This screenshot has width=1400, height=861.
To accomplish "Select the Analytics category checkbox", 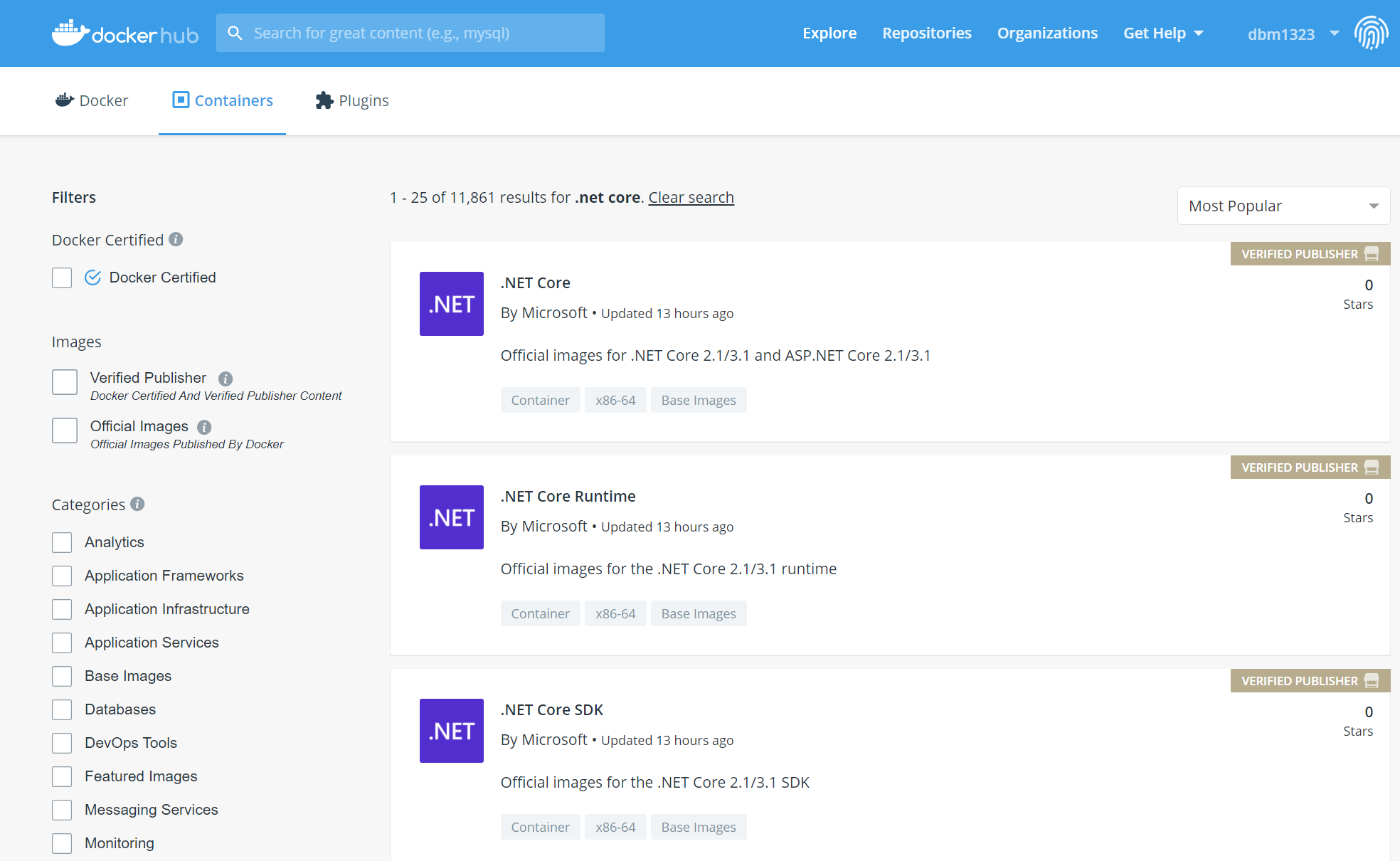I will pyautogui.click(x=62, y=542).
